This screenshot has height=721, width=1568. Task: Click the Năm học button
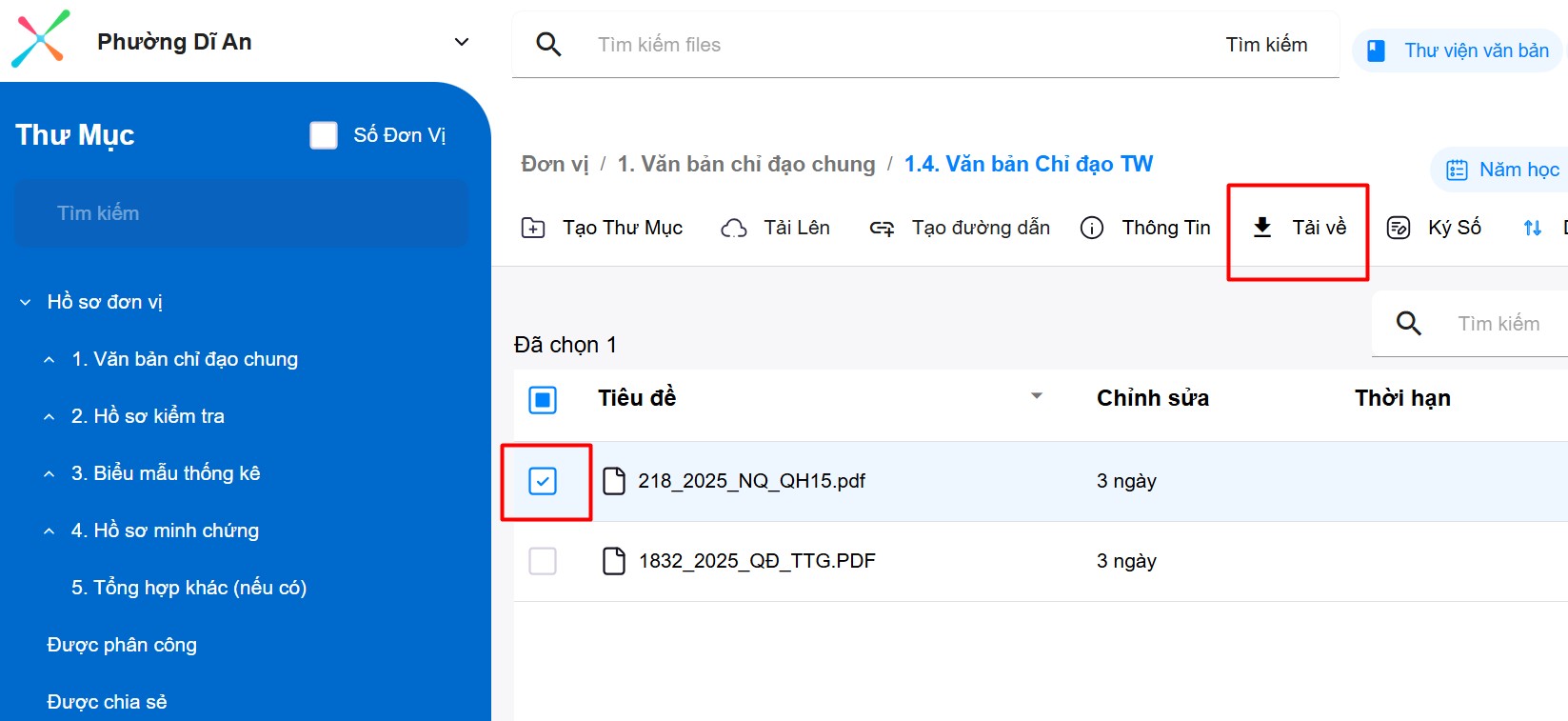pos(1502,170)
